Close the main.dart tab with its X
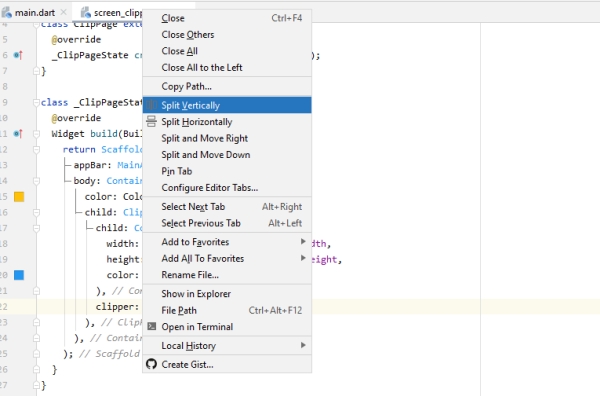 coord(64,12)
